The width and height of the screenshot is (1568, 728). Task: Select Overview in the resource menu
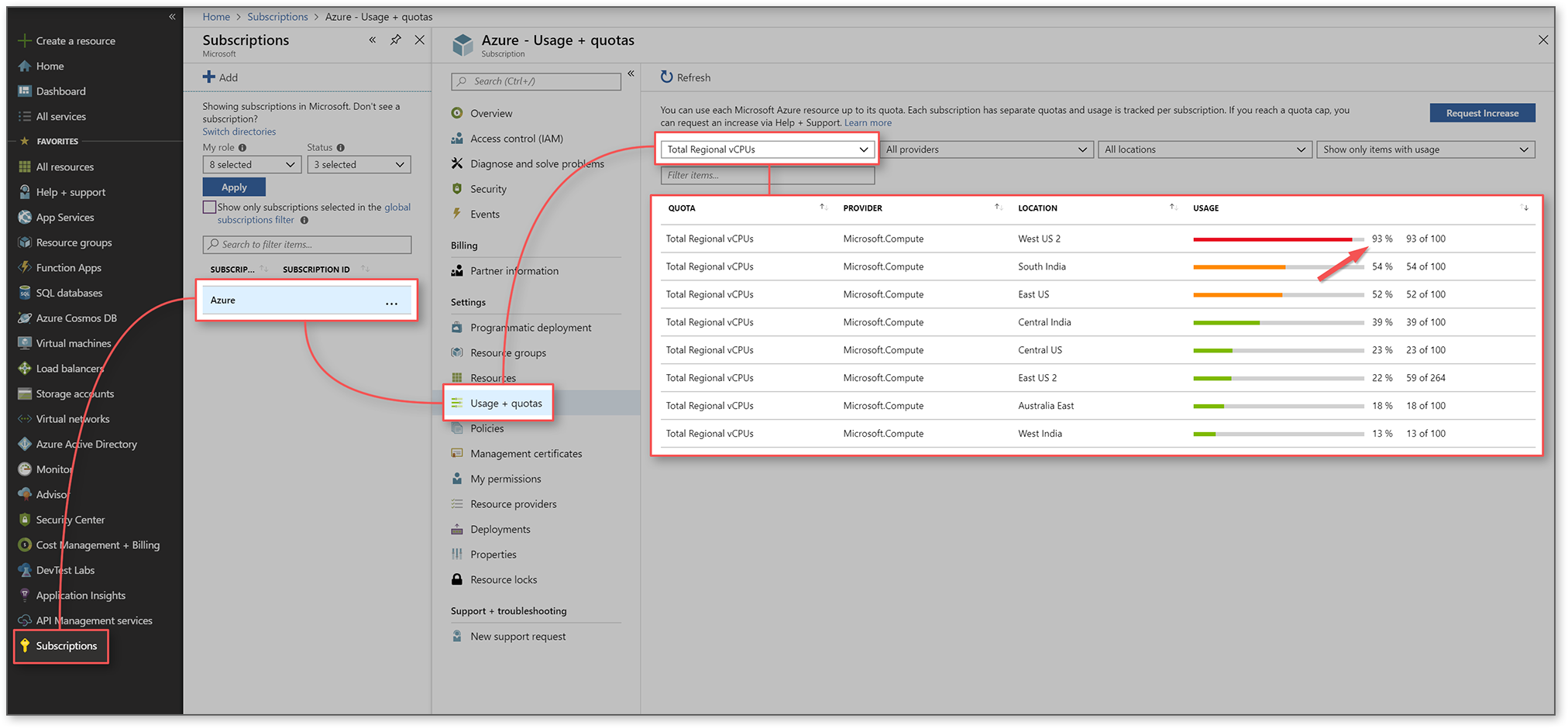(491, 113)
